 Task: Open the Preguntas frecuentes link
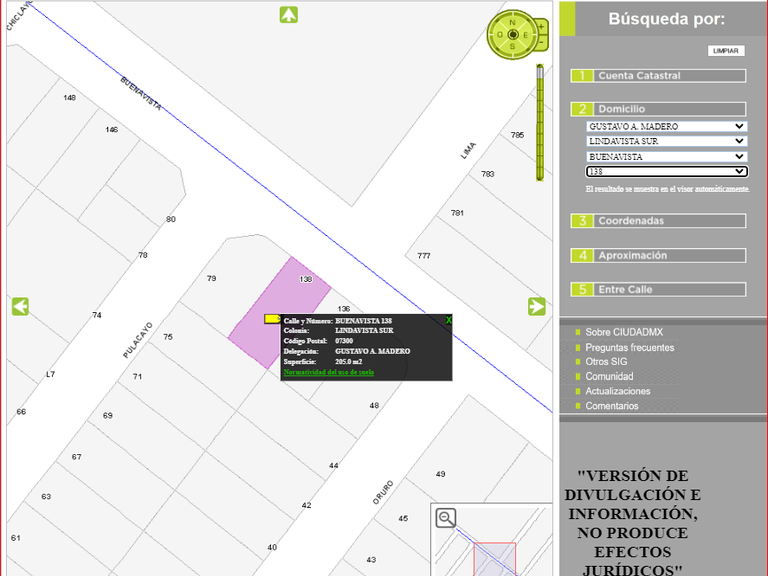[x=630, y=347]
